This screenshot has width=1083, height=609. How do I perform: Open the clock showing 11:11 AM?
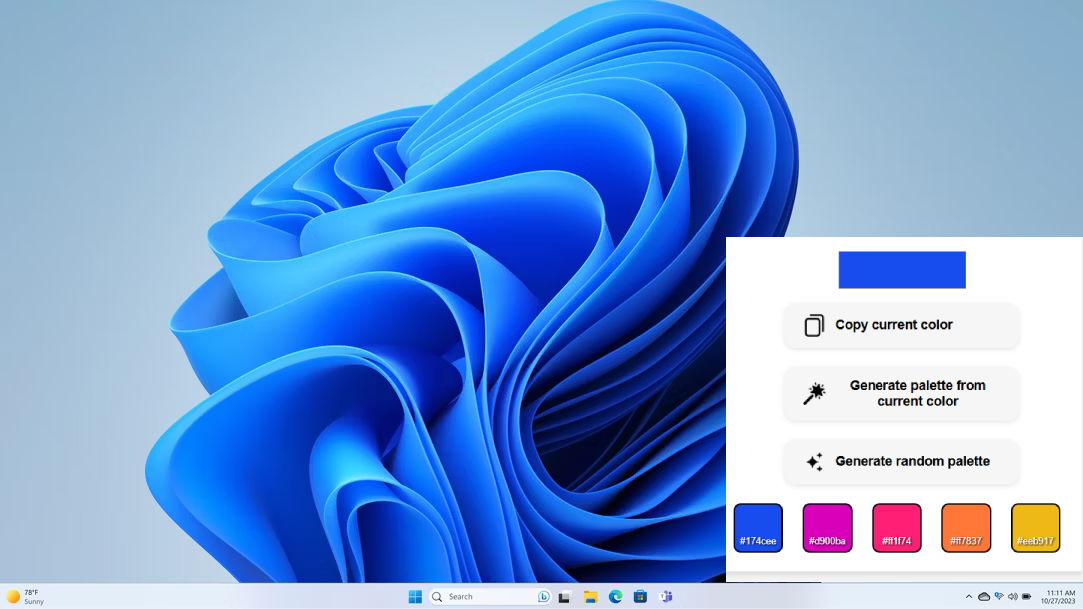1057,597
